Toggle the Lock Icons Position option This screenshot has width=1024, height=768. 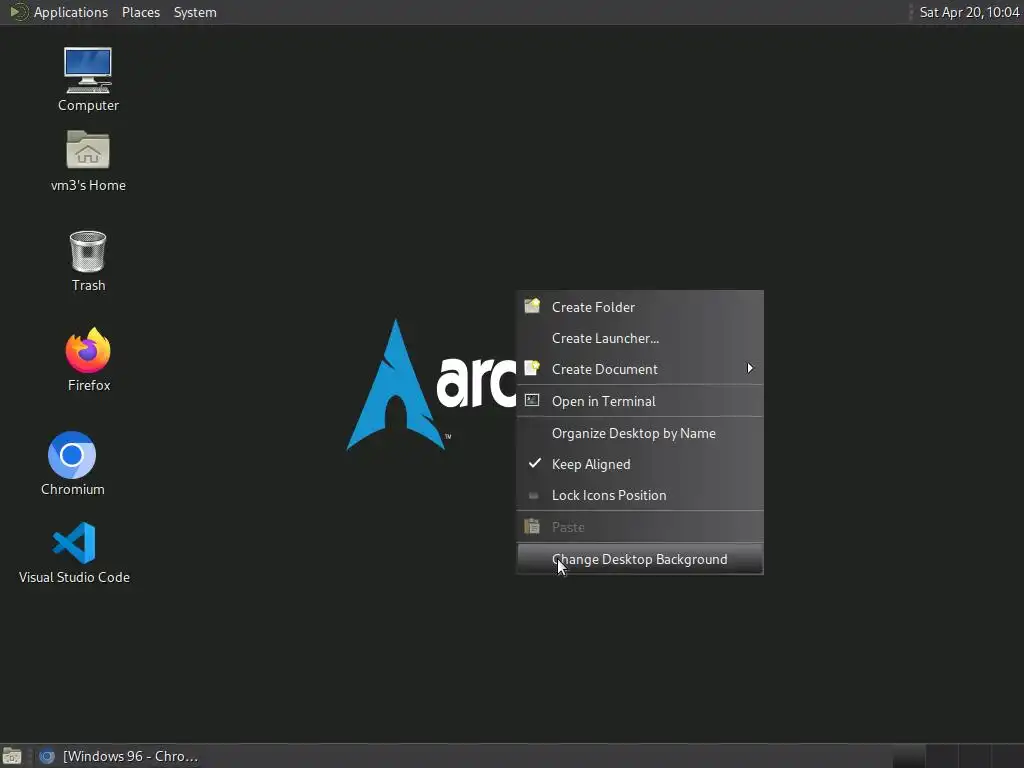coord(640,495)
